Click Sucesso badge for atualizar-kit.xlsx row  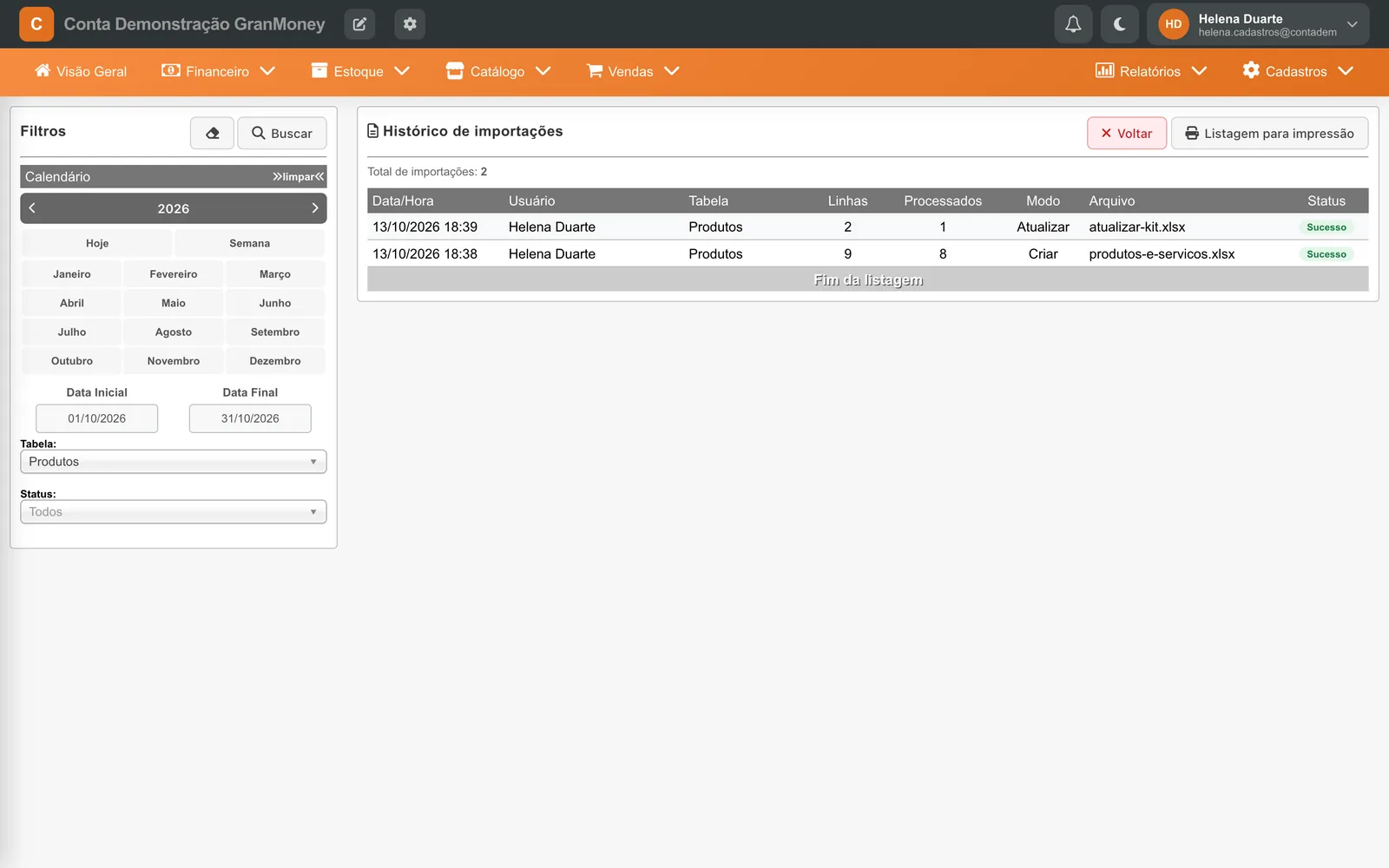point(1326,227)
